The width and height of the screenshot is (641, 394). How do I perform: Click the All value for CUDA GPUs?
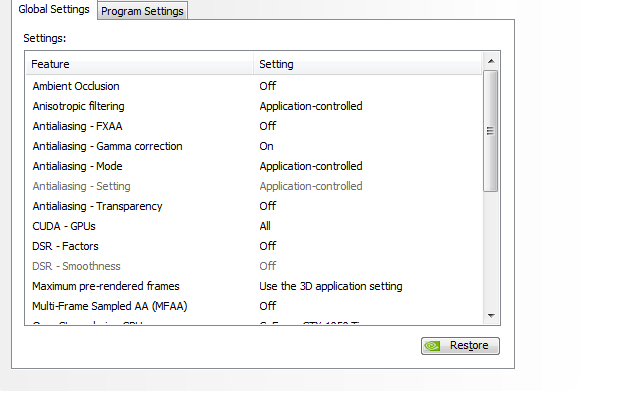(265, 226)
